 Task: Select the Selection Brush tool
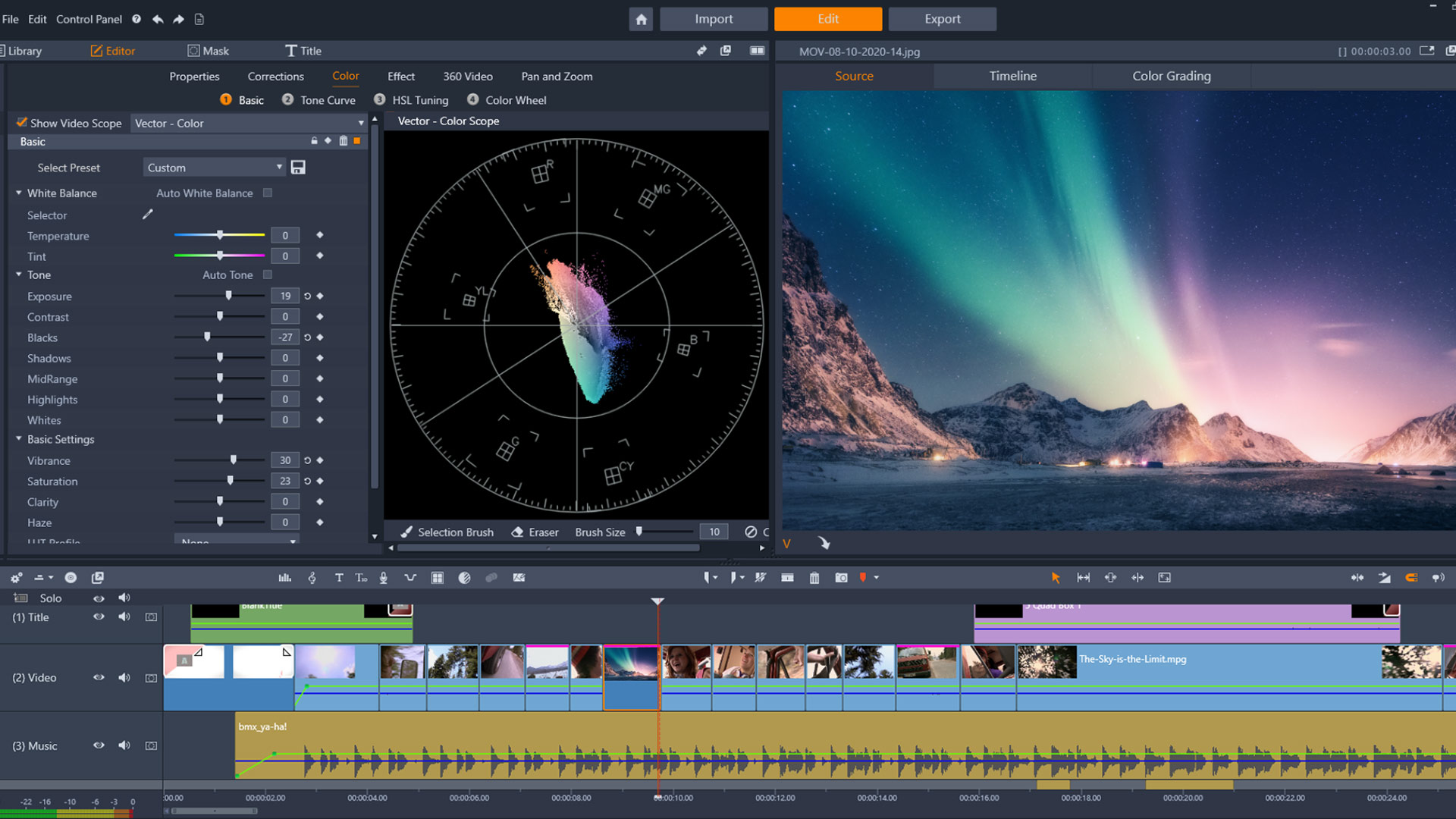(447, 532)
